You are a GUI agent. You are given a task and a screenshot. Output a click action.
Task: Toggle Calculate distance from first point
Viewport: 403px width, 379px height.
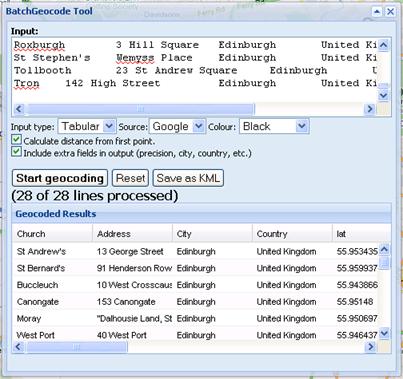(16, 140)
